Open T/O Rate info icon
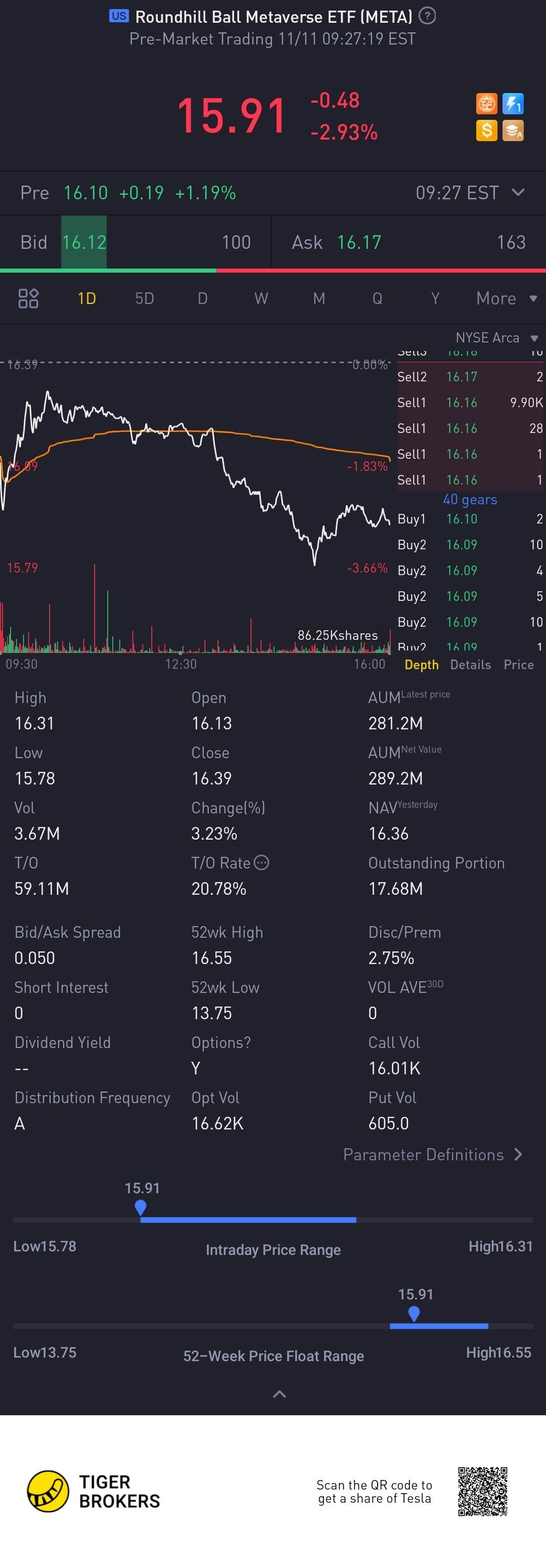 tap(261, 862)
